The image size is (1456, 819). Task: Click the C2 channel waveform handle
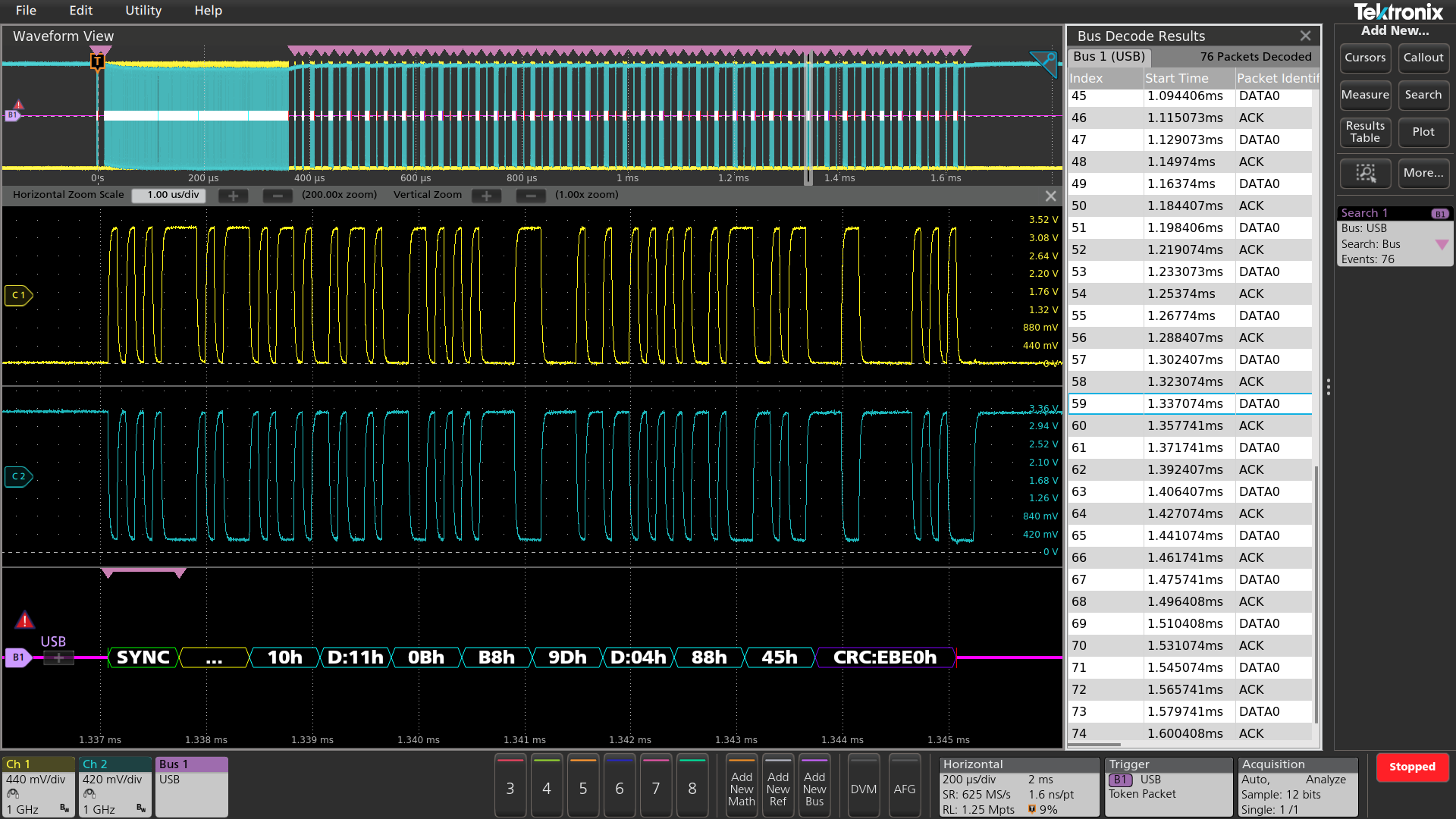point(18,476)
